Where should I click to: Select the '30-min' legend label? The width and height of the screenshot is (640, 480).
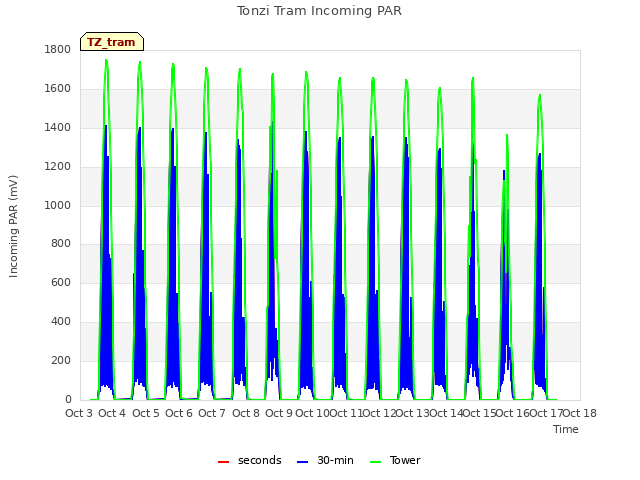coord(335,460)
